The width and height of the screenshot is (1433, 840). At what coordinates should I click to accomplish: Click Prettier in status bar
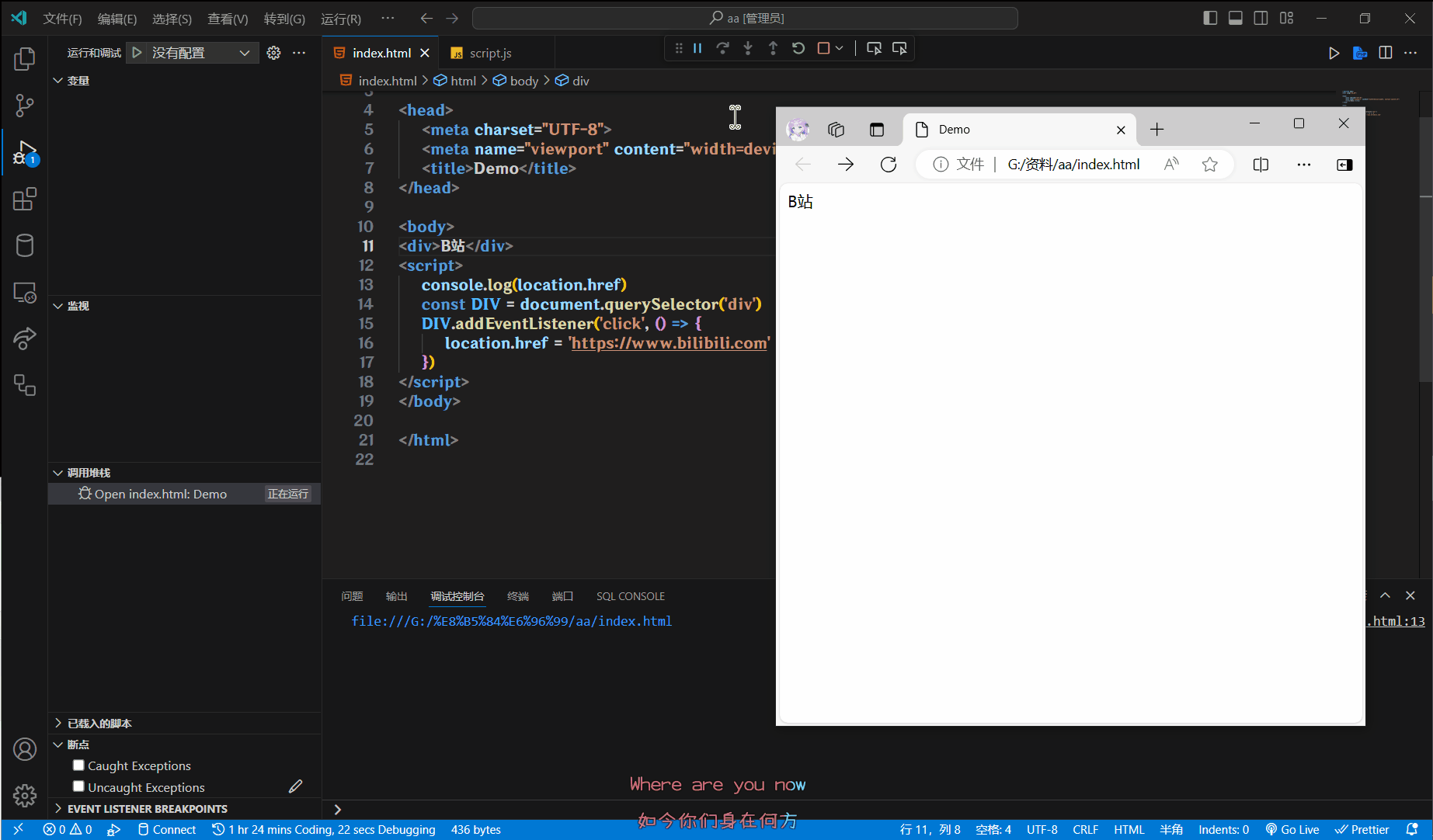click(x=1362, y=830)
